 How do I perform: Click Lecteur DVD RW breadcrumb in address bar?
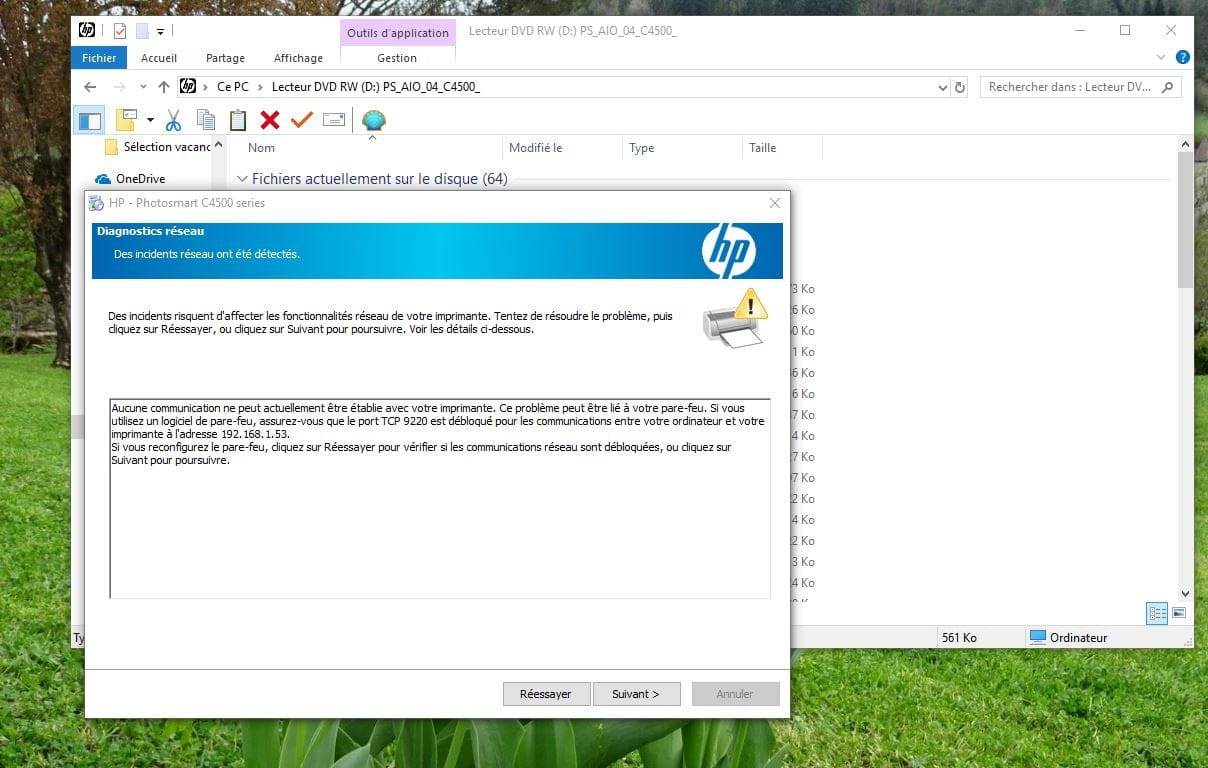point(376,87)
